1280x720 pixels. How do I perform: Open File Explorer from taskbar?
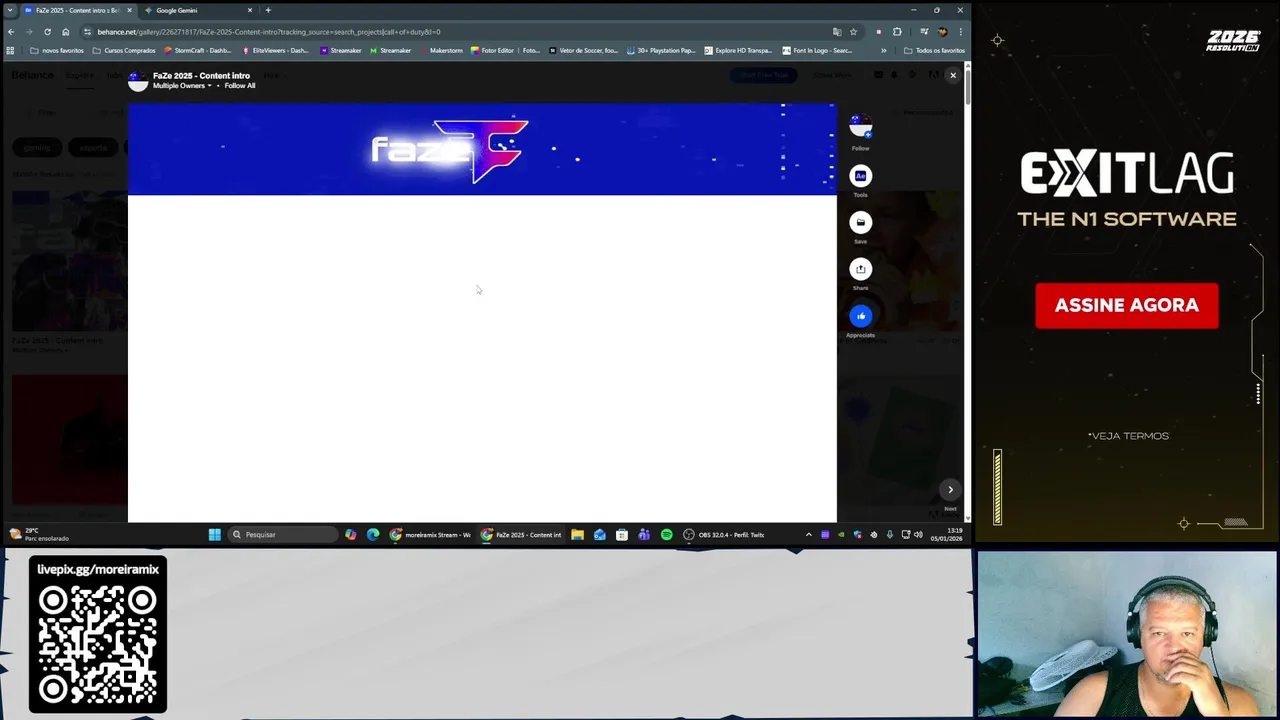577,535
